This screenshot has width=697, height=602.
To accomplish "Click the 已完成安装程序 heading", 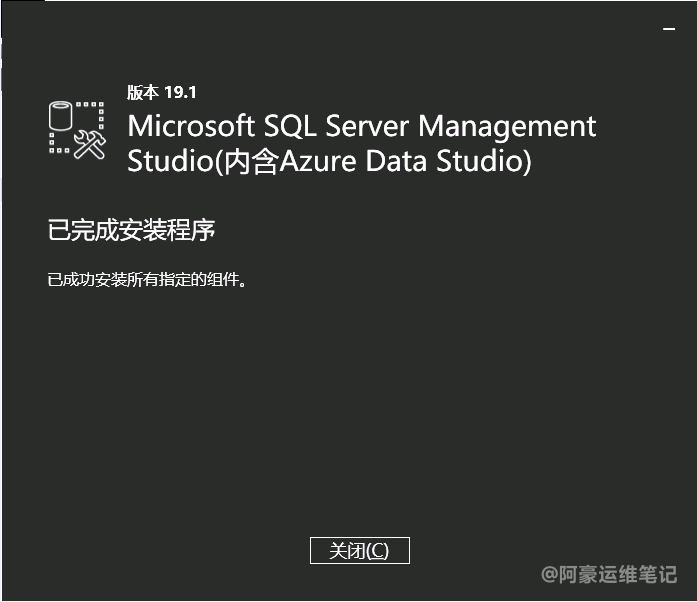I will 131,230.
